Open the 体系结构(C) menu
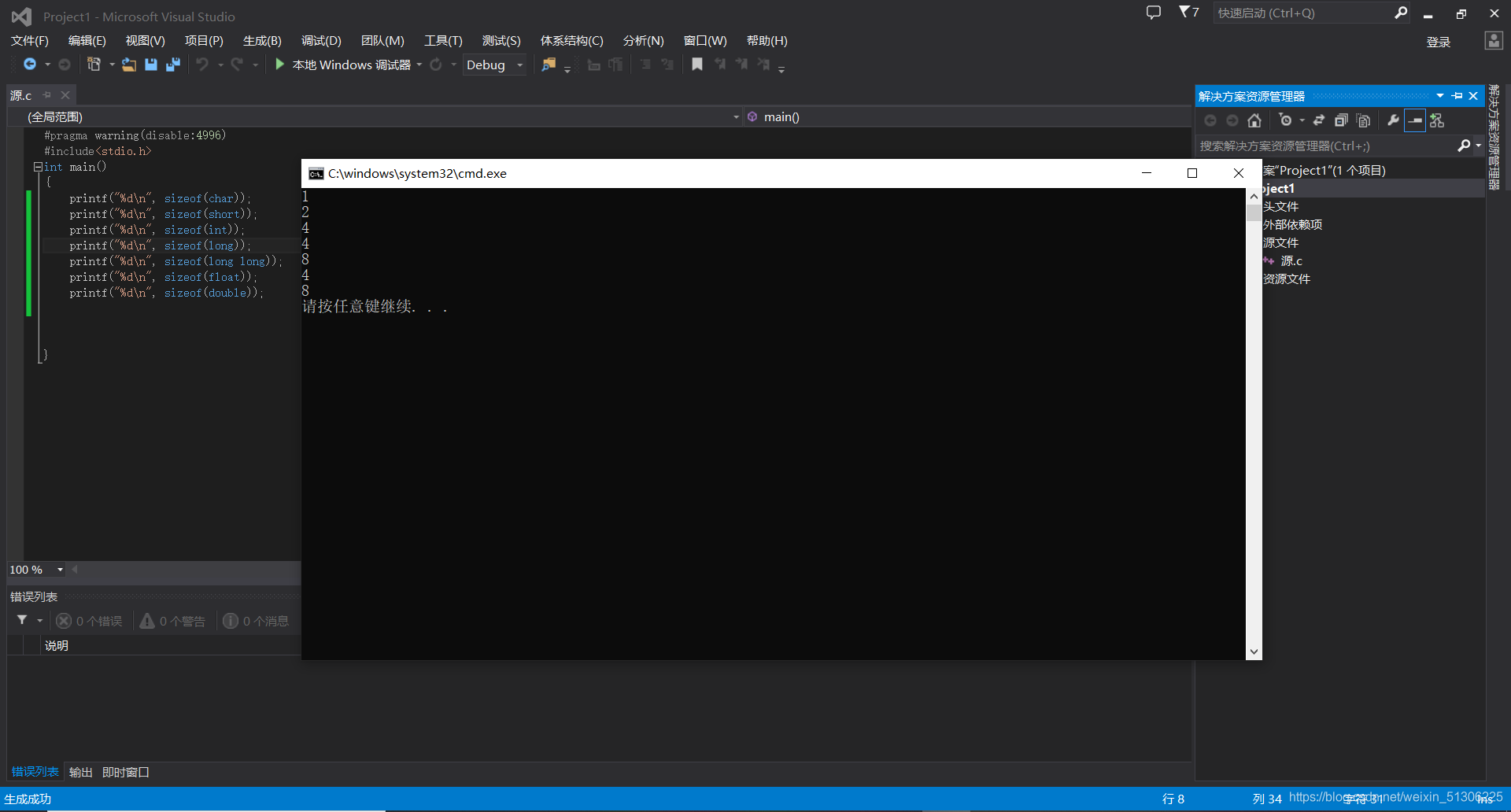The width and height of the screenshot is (1511, 812). [x=572, y=41]
